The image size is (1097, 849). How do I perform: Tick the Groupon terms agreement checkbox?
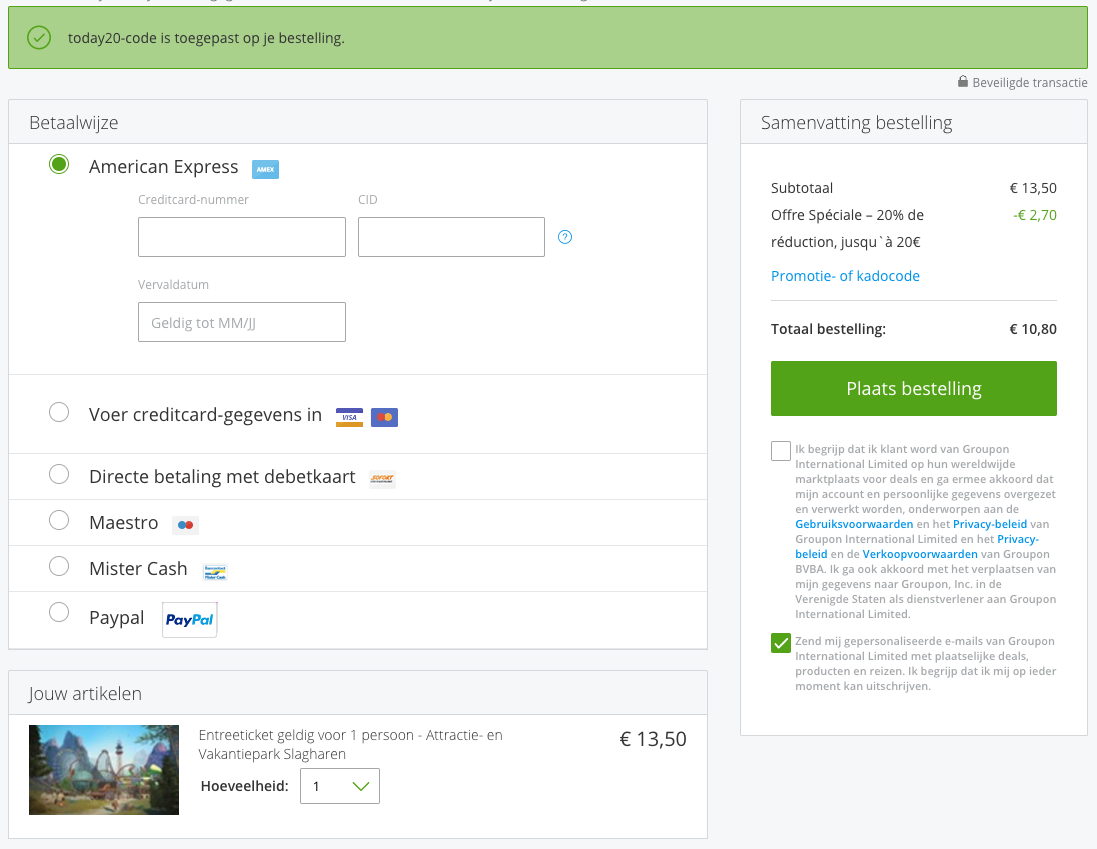[x=781, y=451]
